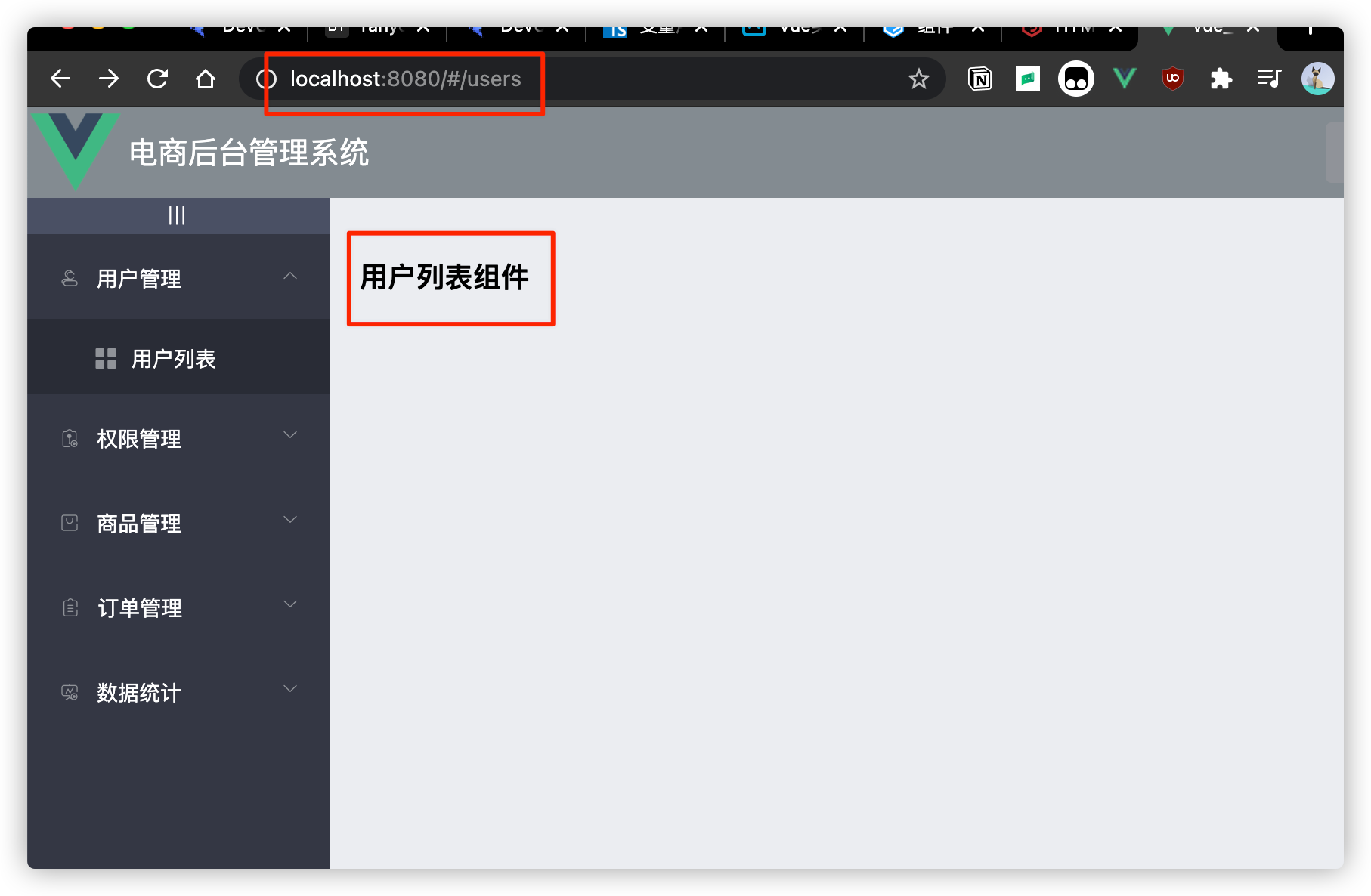
Task: Open the 权限管理 menu
Action: pos(178,438)
